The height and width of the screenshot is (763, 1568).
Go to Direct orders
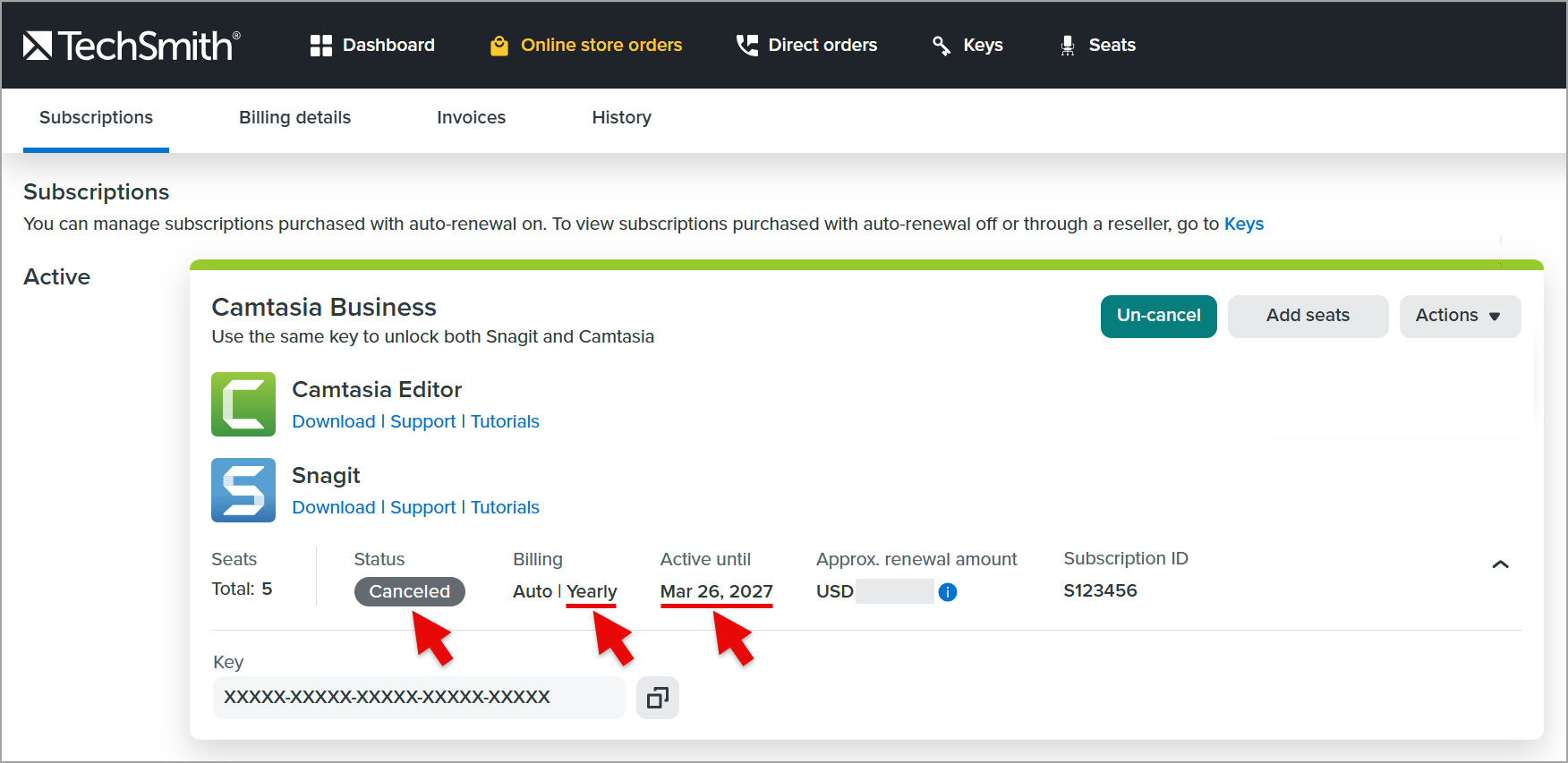822,46
